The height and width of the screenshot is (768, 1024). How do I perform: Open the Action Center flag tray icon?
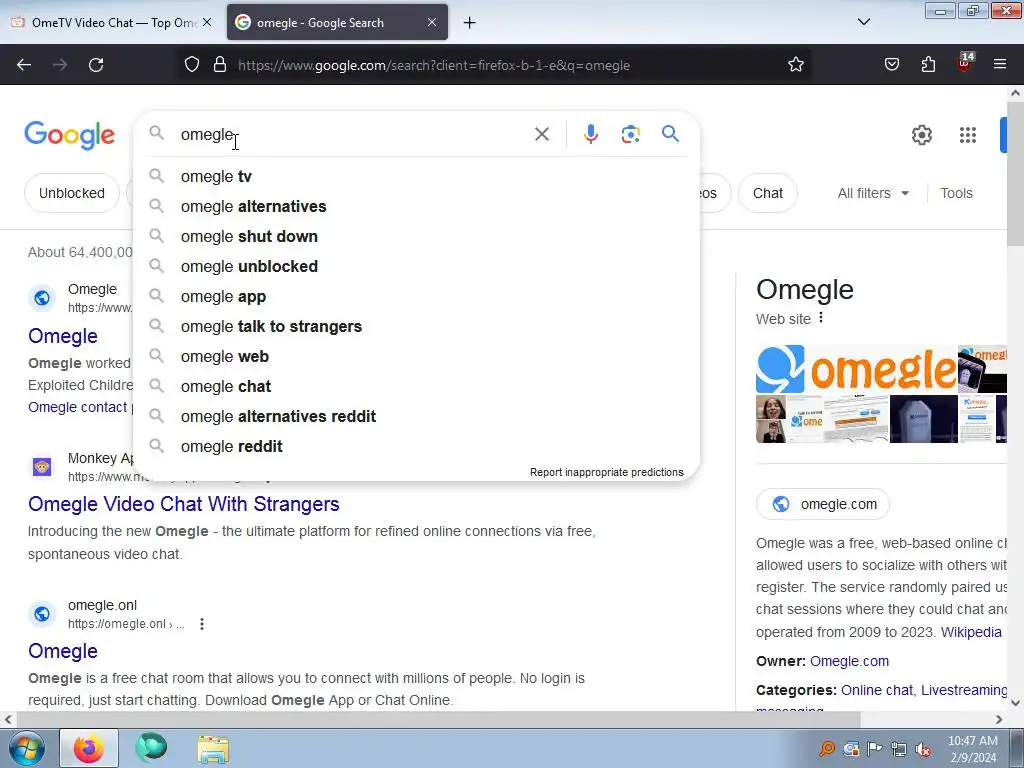[874, 749]
